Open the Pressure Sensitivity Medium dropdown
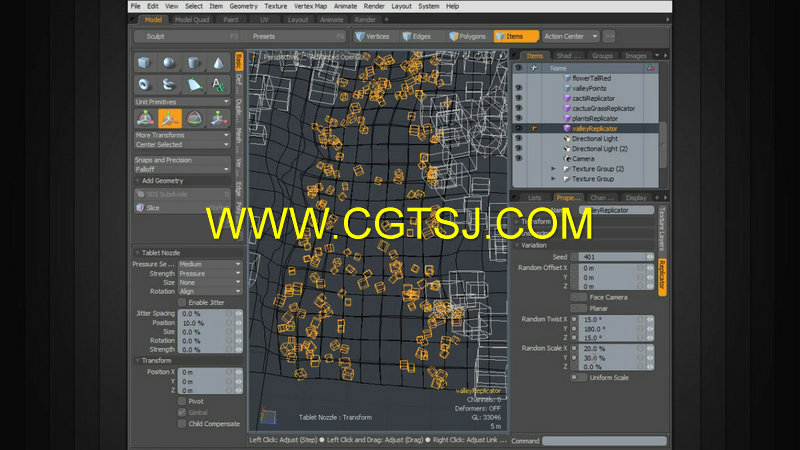Screen dimensions: 800x450 210,264
